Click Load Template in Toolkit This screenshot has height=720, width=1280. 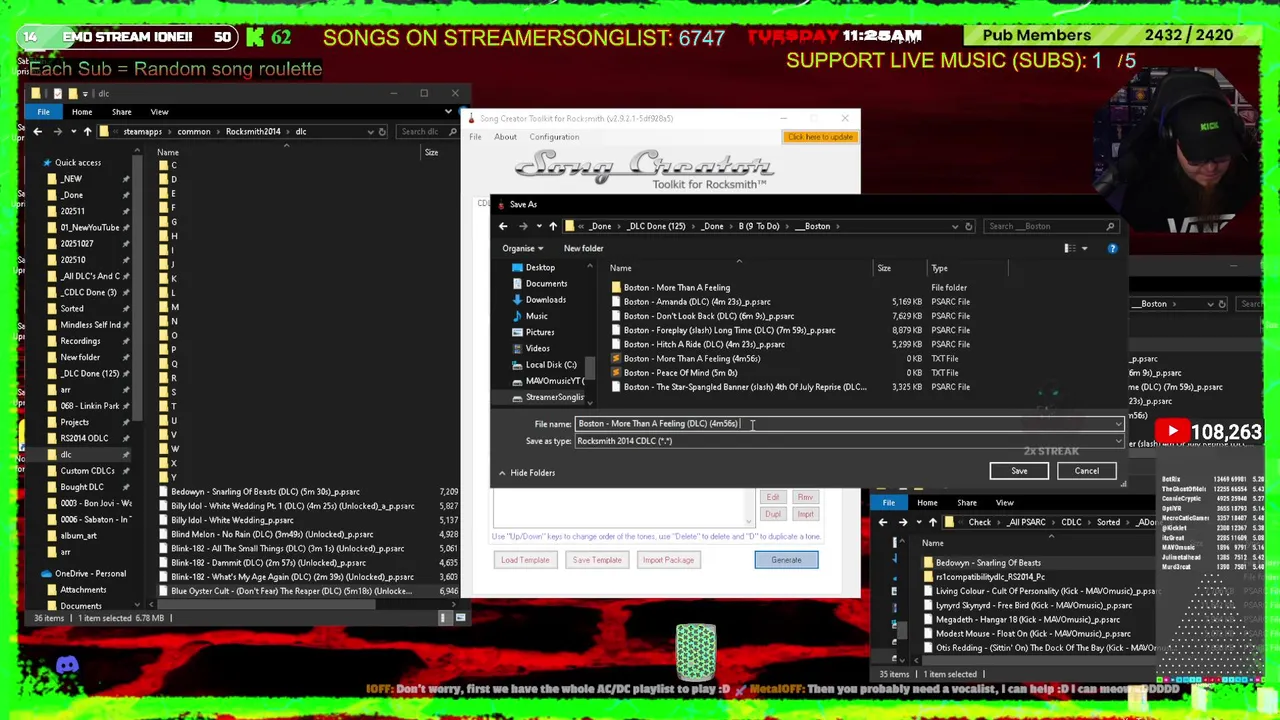coord(525,560)
